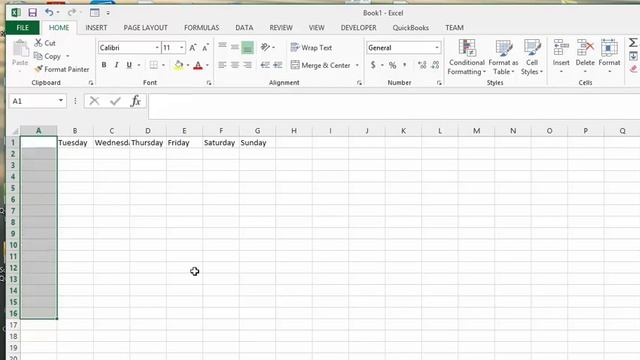This screenshot has width=640, height=360.
Task: Click the Paste clipboard icon
Action: (x=20, y=49)
